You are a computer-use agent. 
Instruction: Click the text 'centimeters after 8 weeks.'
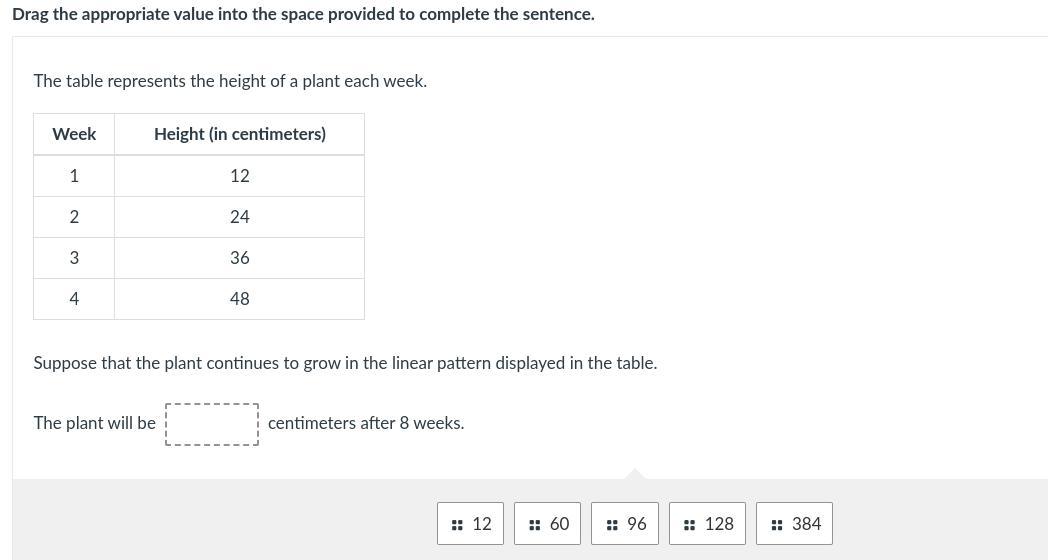tap(366, 423)
